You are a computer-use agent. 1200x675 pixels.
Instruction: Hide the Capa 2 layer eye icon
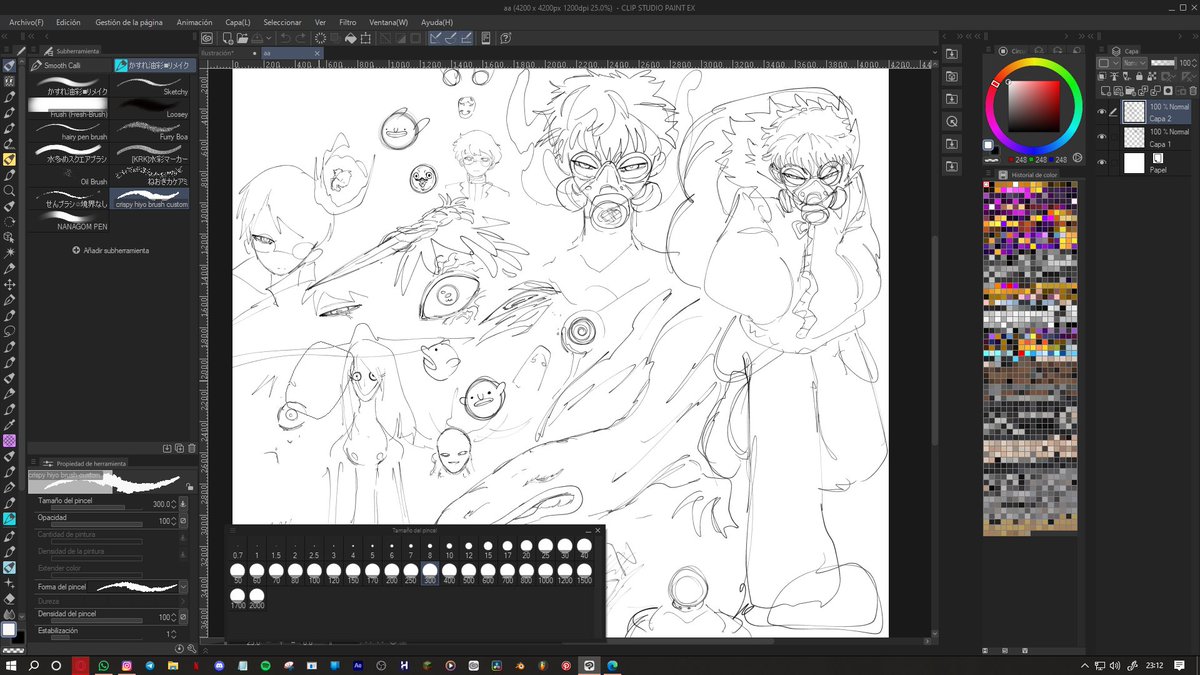point(1103,112)
